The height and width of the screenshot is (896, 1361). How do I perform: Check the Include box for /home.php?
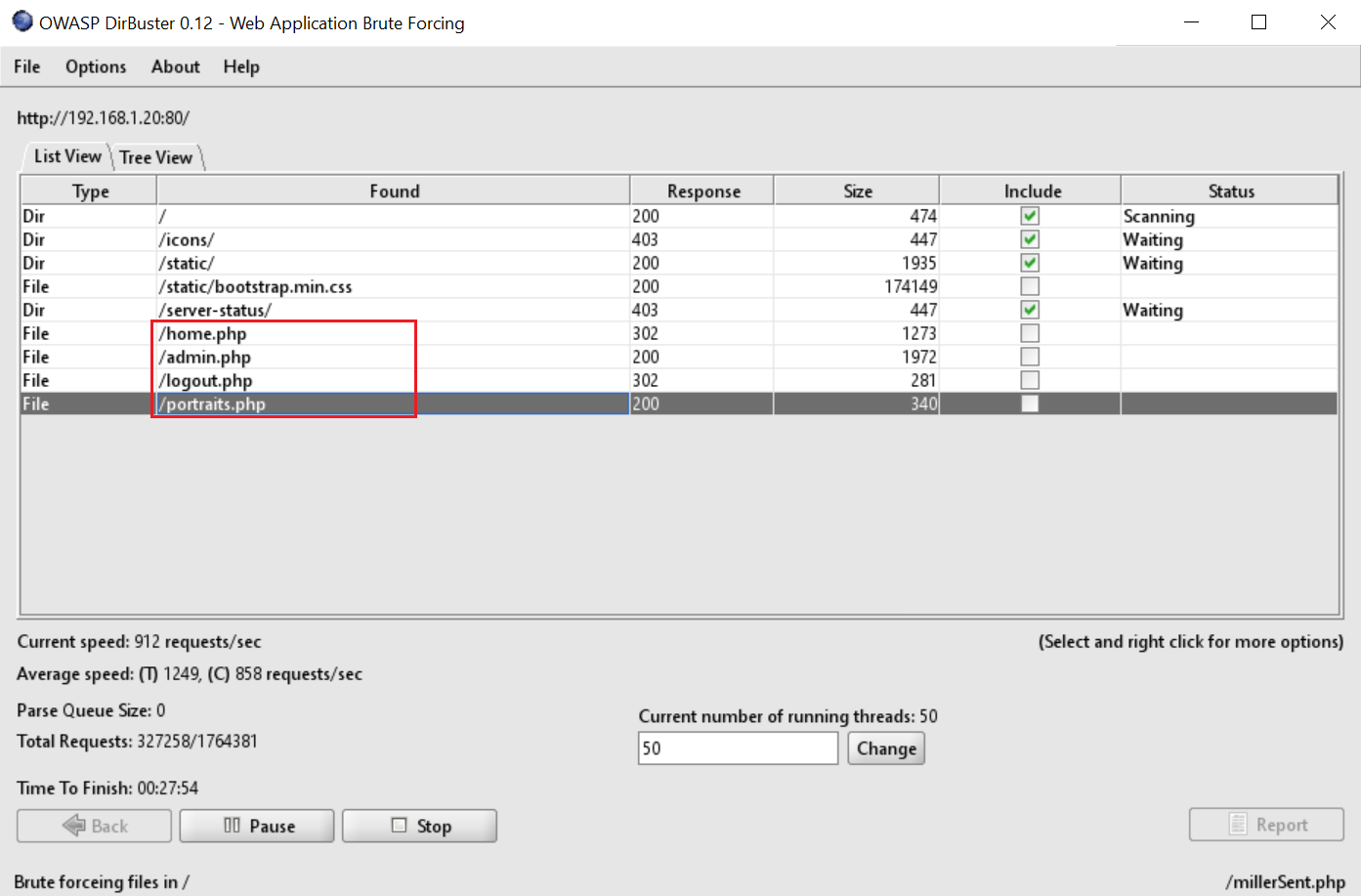(x=1030, y=333)
